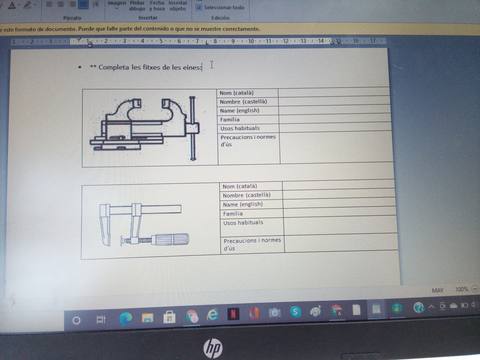Align paragraph text to the left

[x=49, y=4]
